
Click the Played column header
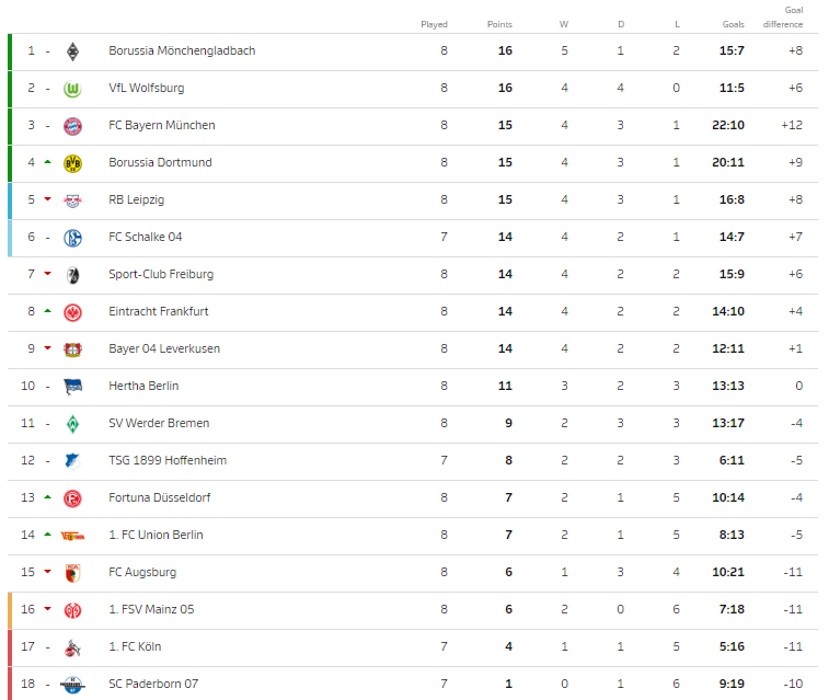coord(434,24)
